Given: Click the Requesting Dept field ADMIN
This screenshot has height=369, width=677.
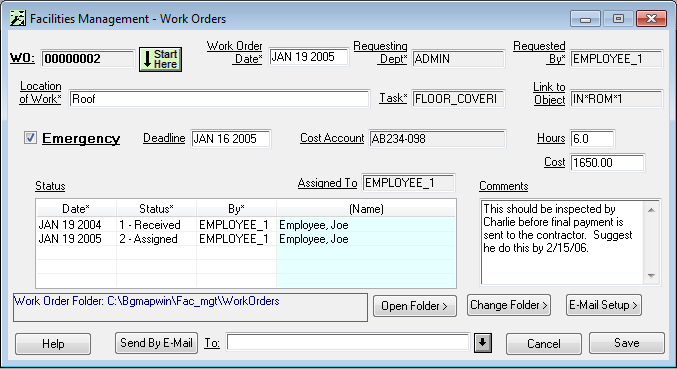Looking at the screenshot, I should (x=458, y=59).
